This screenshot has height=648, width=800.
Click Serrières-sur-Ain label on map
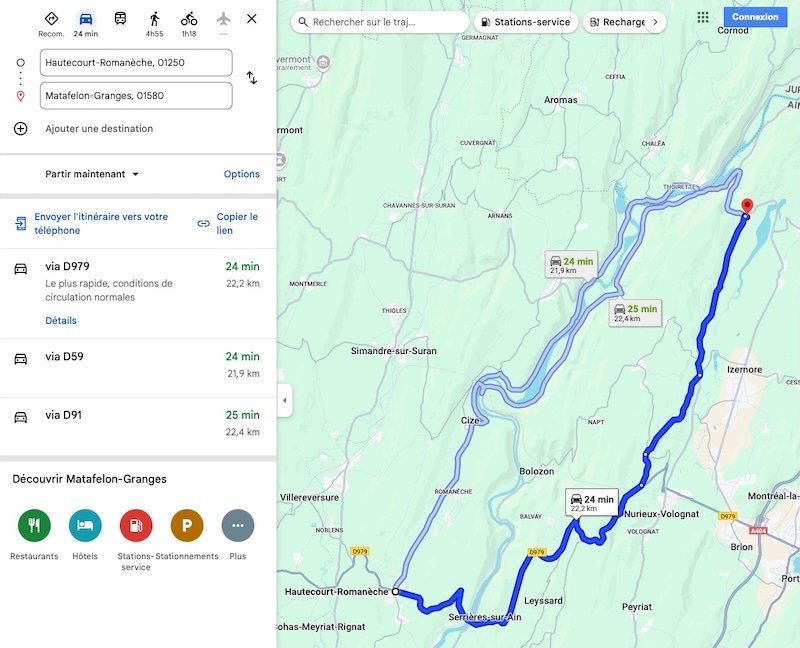(485, 617)
